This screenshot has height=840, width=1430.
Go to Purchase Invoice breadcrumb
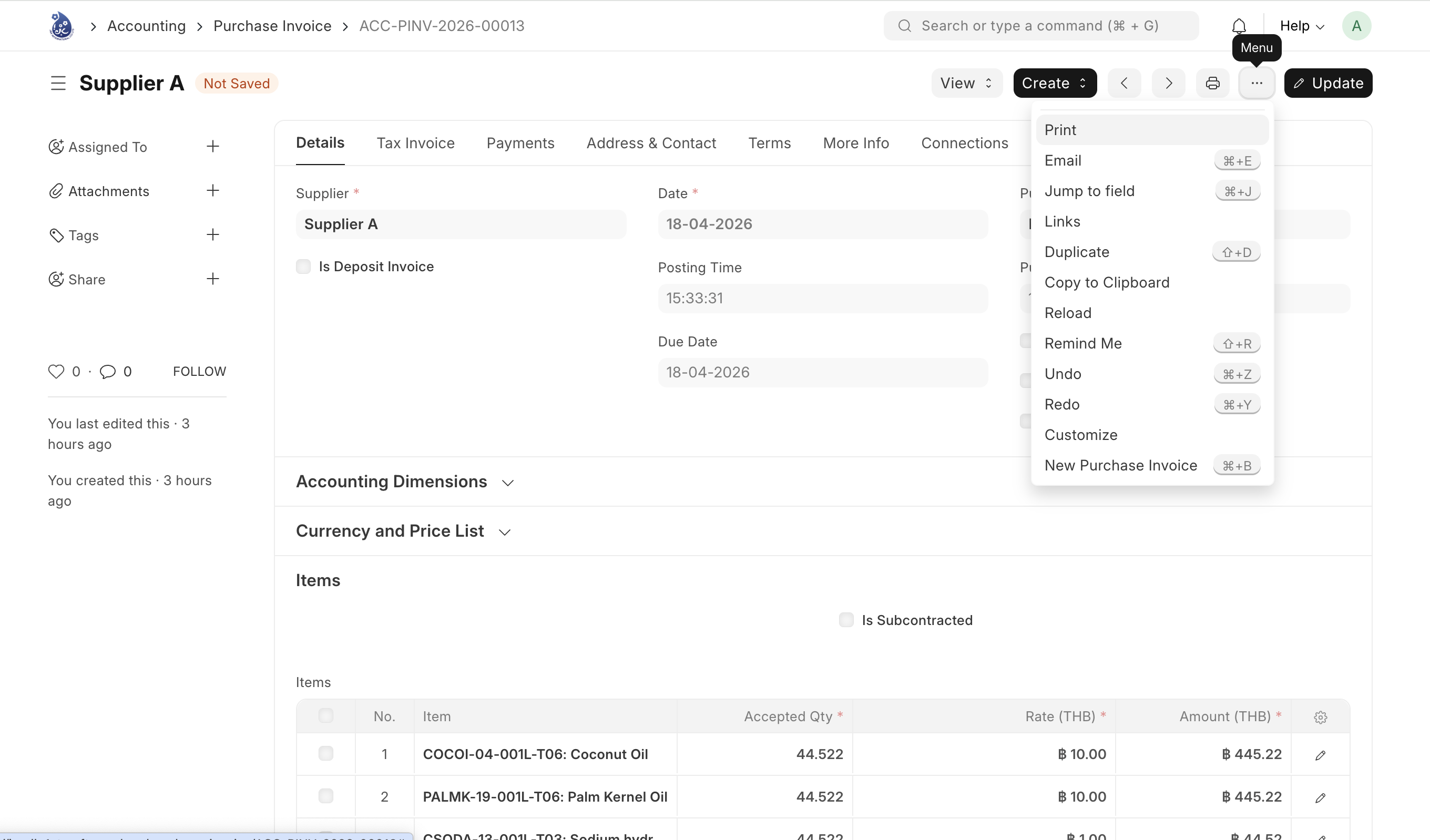click(272, 26)
